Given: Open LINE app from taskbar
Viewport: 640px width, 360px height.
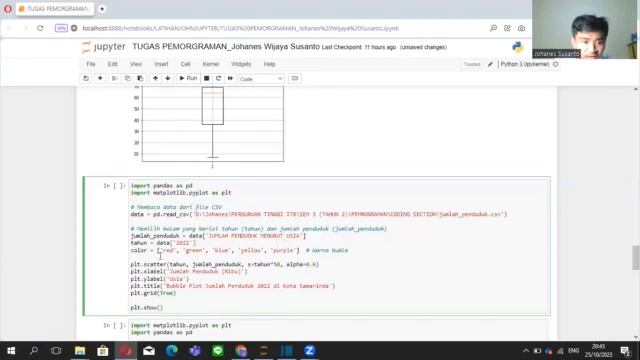Looking at the screenshot, I should 218,351.
